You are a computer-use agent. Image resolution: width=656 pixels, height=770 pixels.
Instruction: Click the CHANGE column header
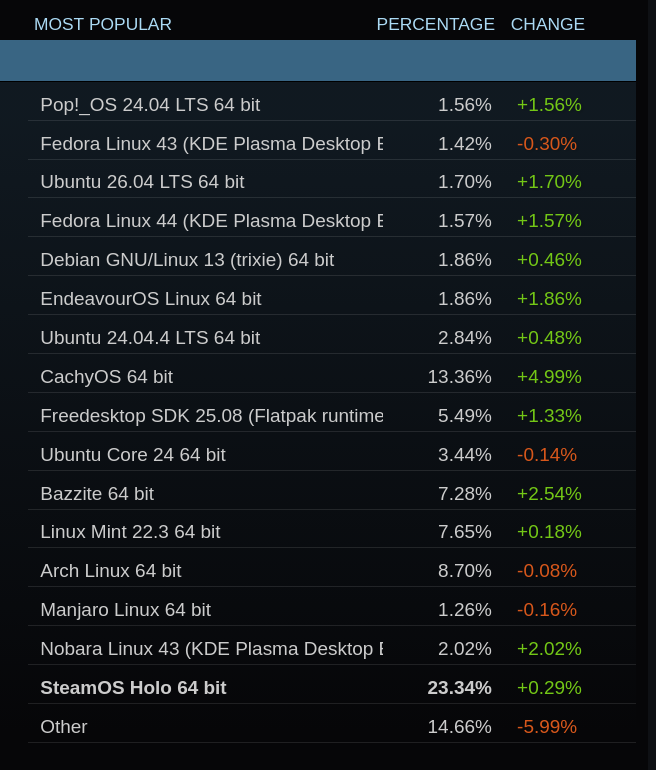point(547,24)
